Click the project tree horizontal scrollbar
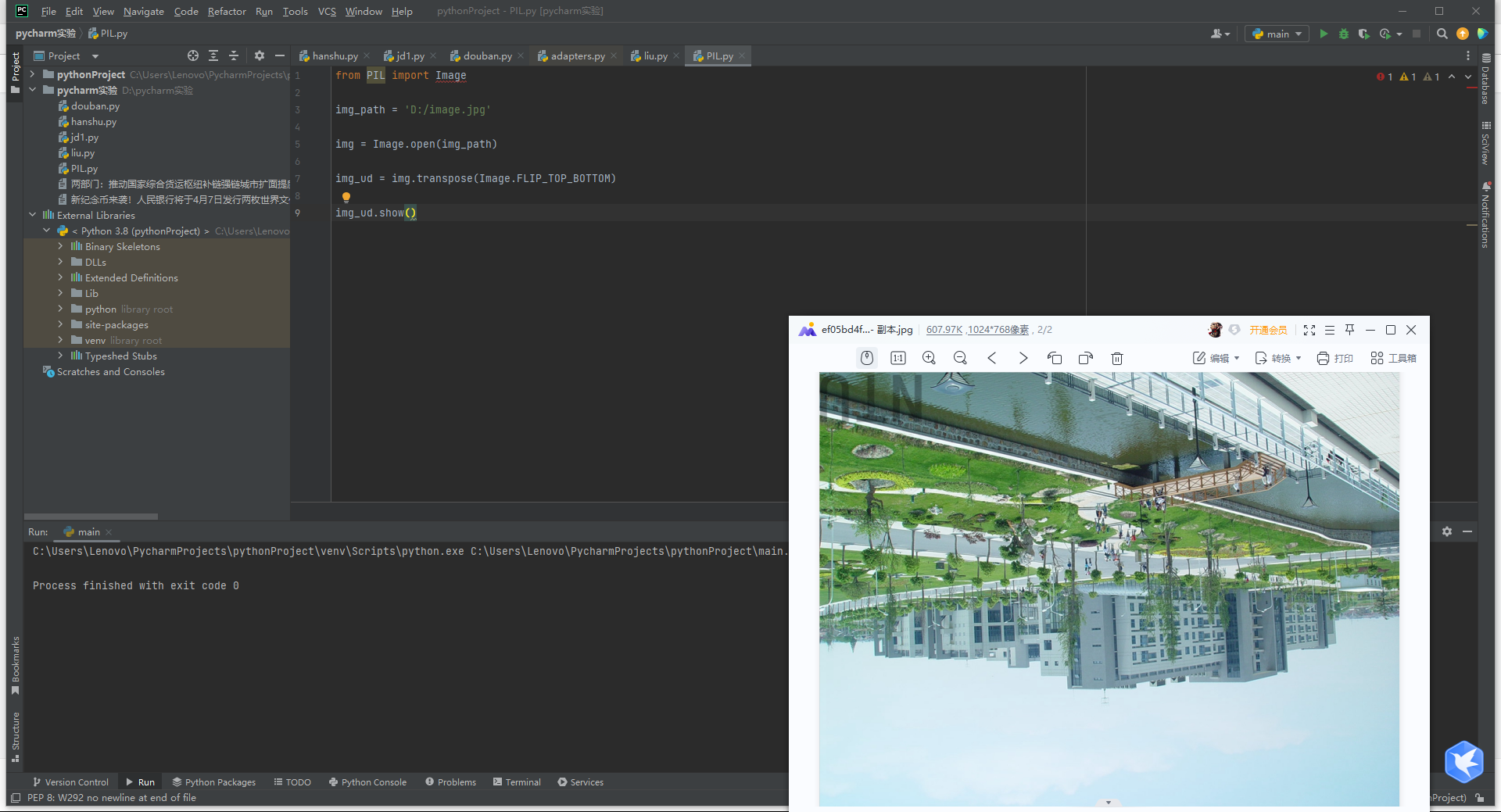Screen dimensions: 1501x812 point(91,517)
